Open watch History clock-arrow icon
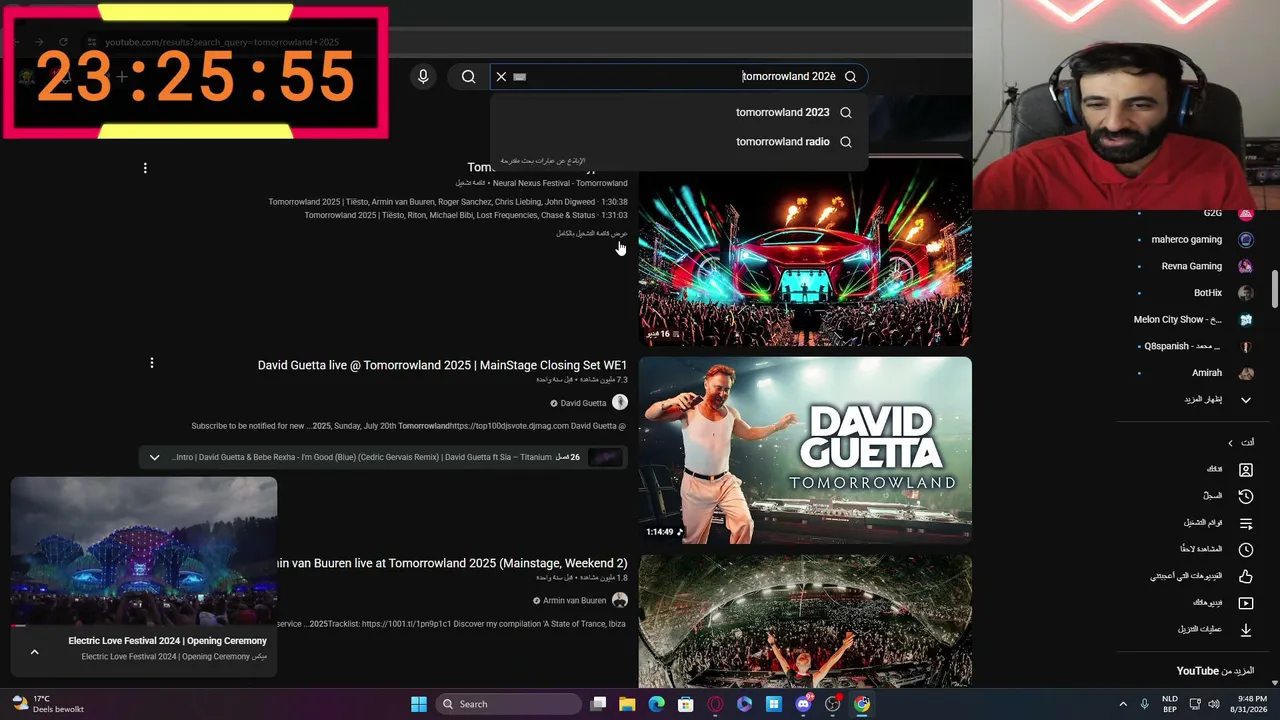 tap(1246, 496)
